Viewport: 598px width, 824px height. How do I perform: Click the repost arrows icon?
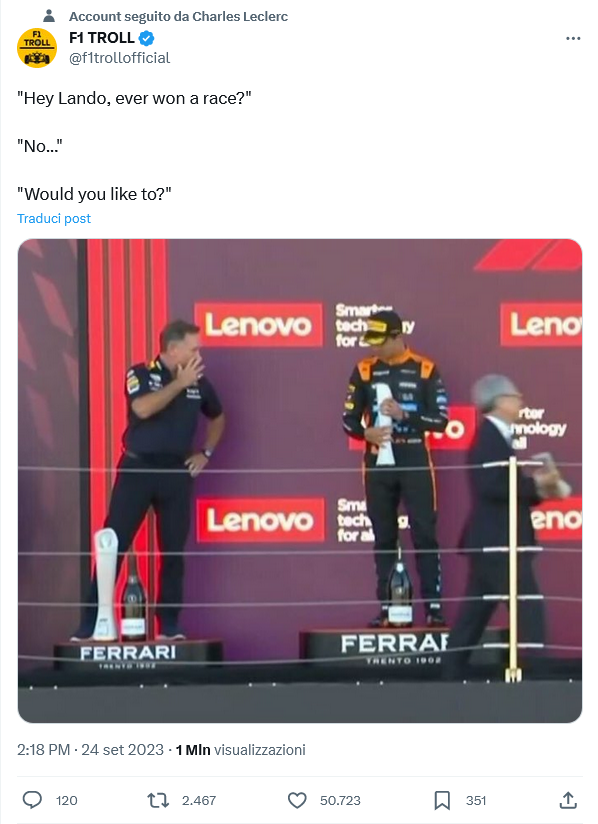(158, 800)
